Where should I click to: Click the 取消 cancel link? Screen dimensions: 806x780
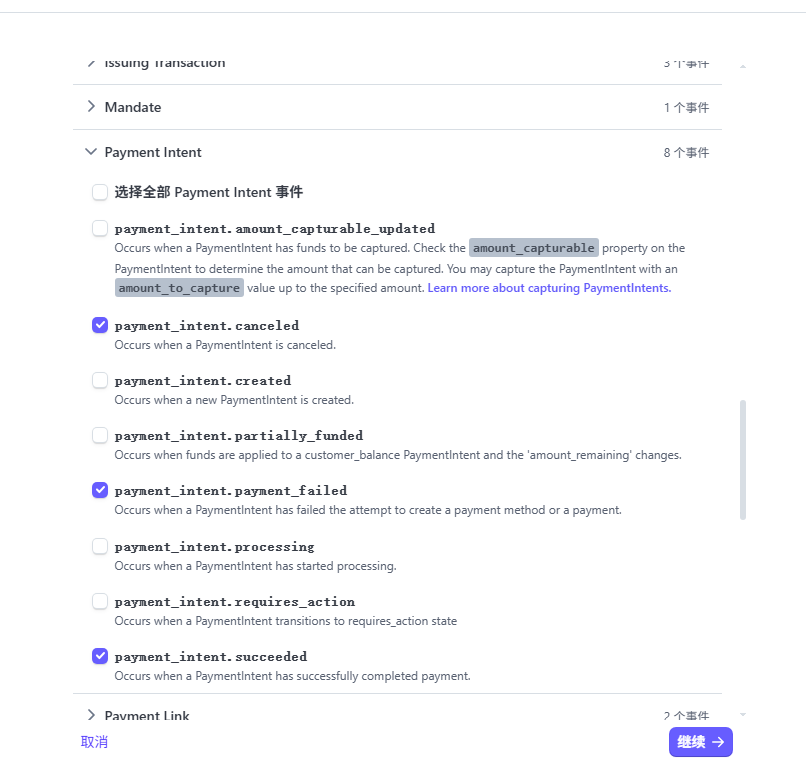tap(95, 742)
